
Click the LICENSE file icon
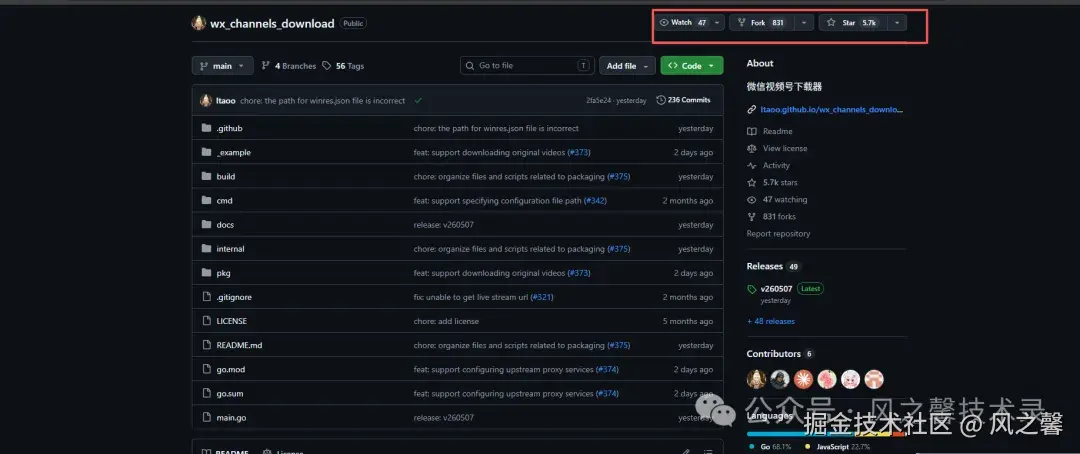point(206,321)
